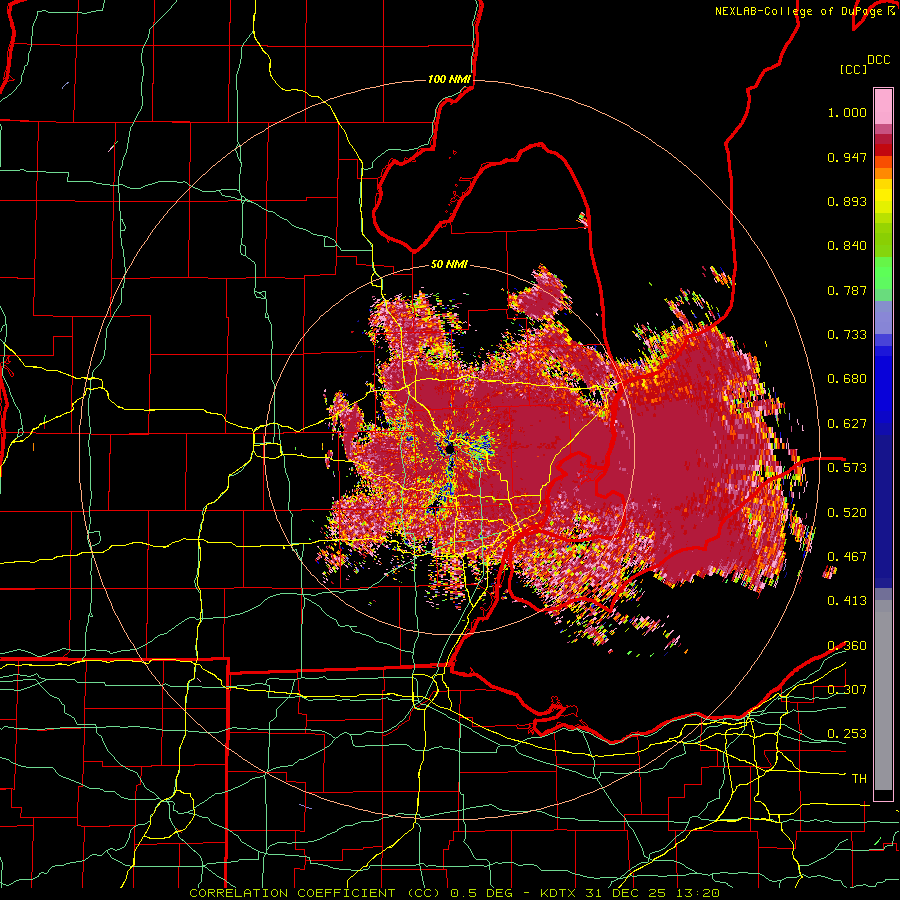Click the 0.413 legend value
Screen dimensions: 900x900
click(847, 601)
